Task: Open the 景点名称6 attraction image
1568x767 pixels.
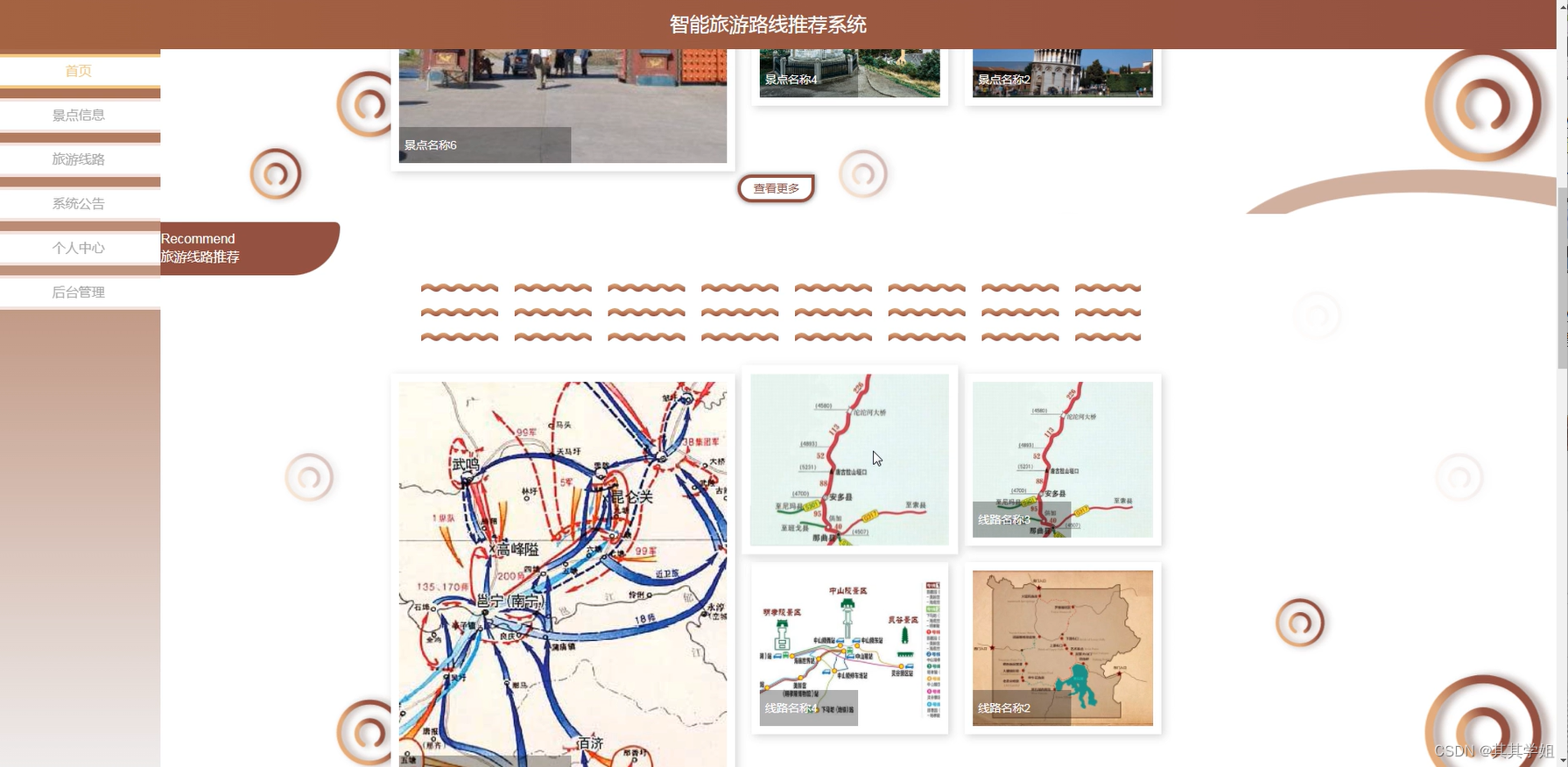Action: click(x=563, y=106)
